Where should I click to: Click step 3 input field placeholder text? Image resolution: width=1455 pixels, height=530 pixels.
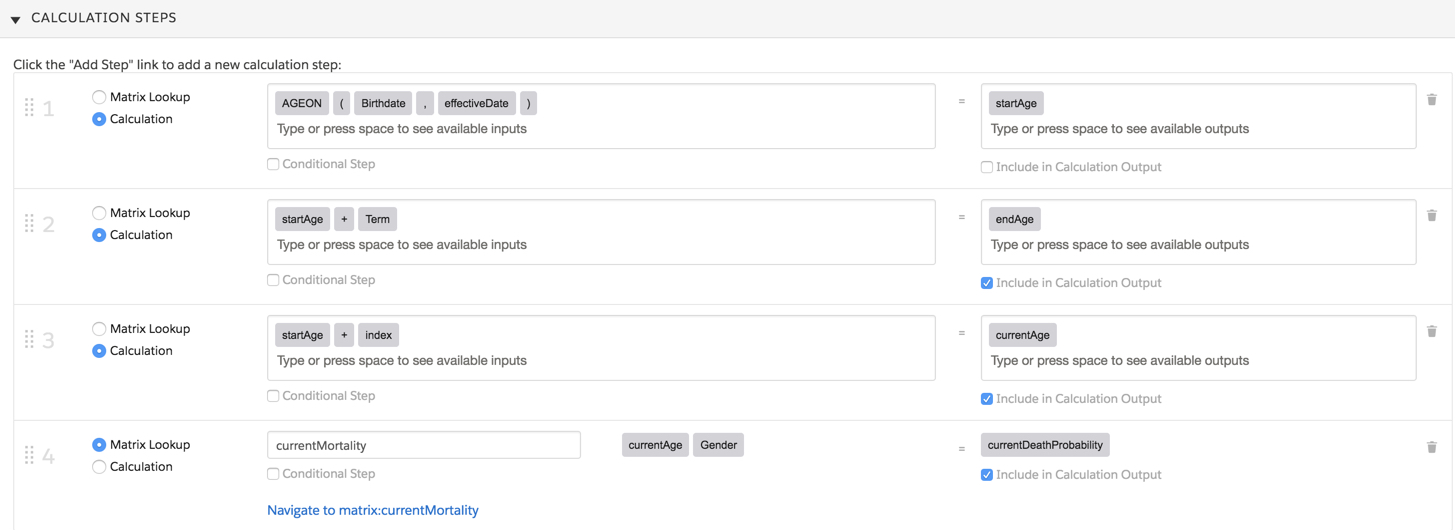click(x=402, y=361)
